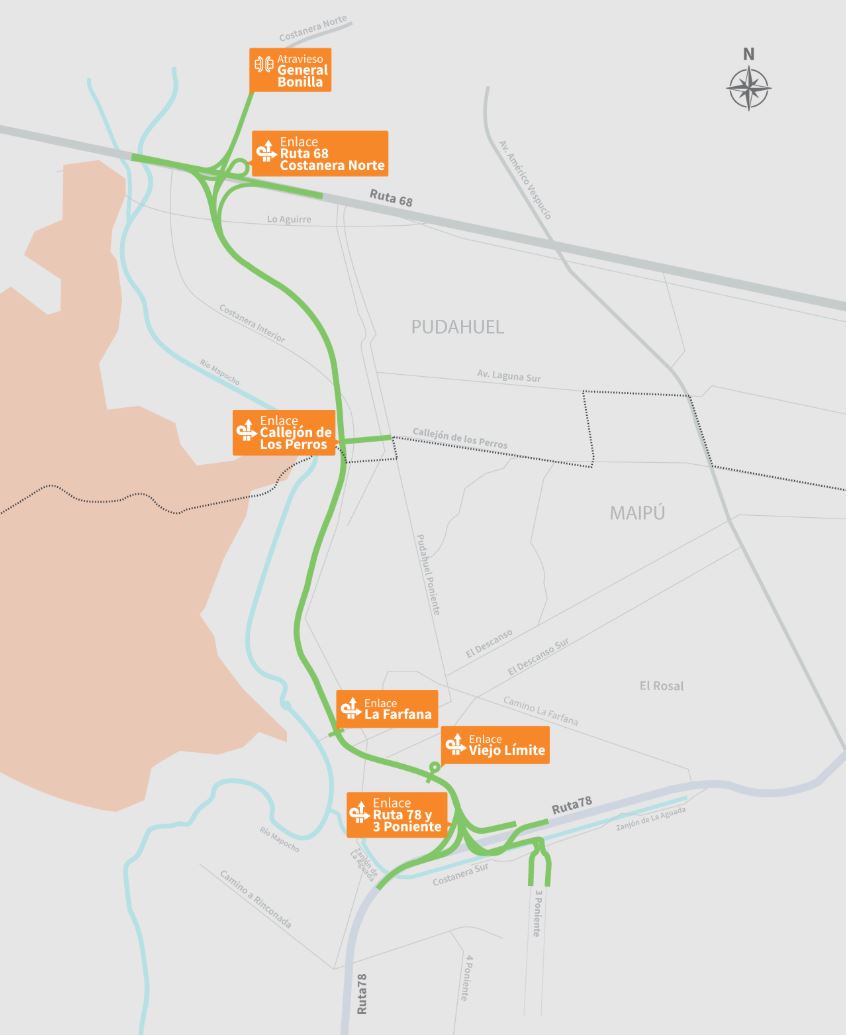Click the compass rose north icon
Viewport: 846px width, 1035px height.
click(748, 88)
